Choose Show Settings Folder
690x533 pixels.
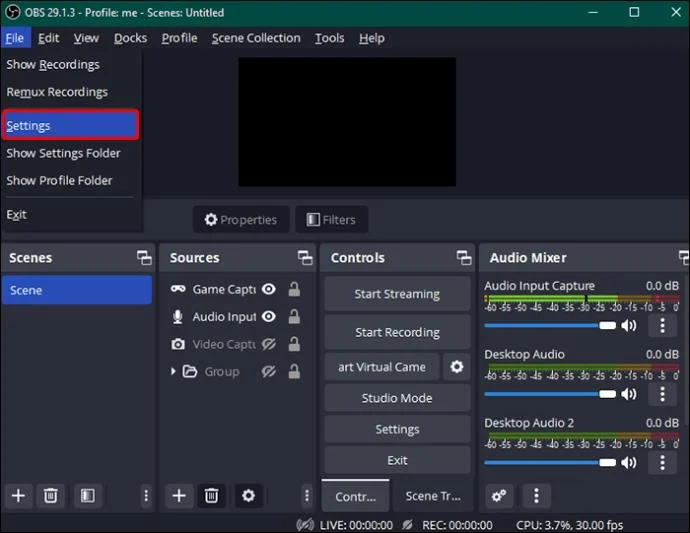tap(70, 153)
